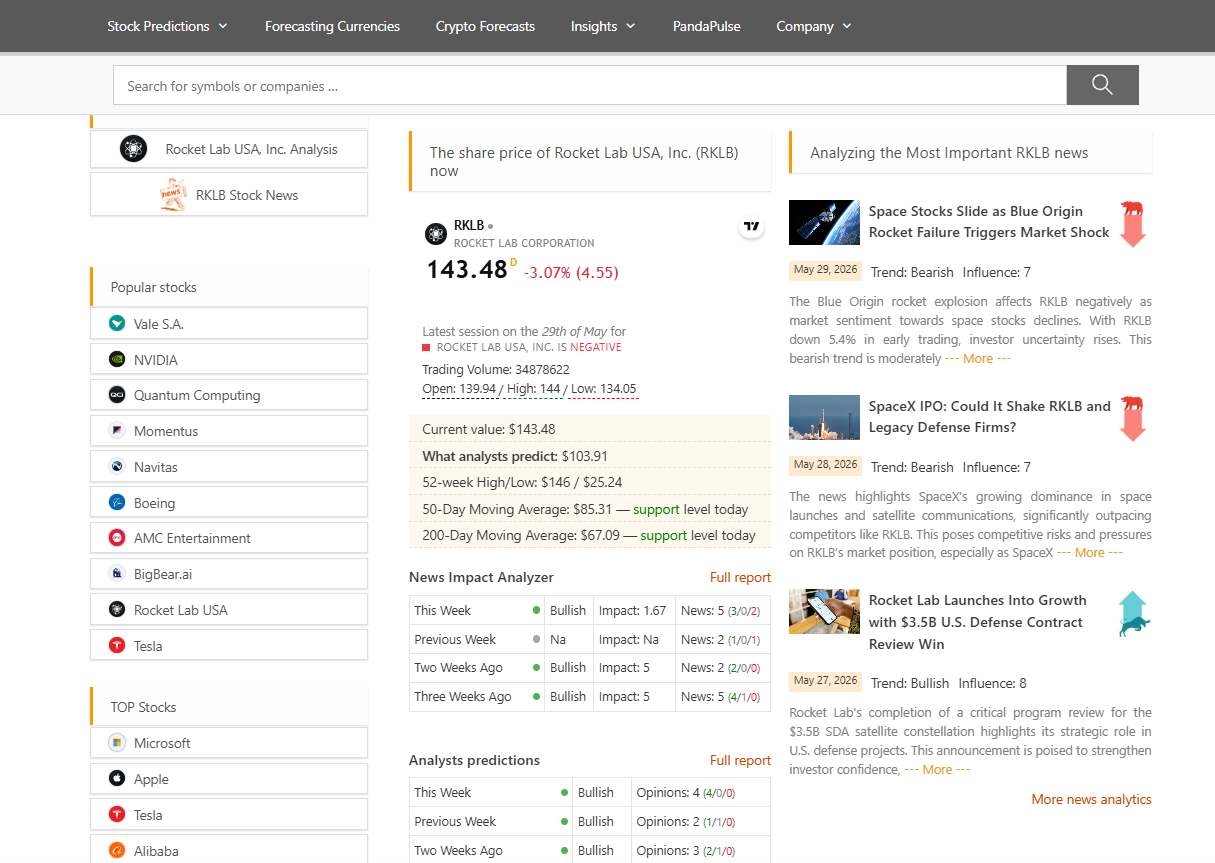Click price 143.48 in RKLB widget
Viewport: 1215px width, 863px height.
click(x=467, y=269)
